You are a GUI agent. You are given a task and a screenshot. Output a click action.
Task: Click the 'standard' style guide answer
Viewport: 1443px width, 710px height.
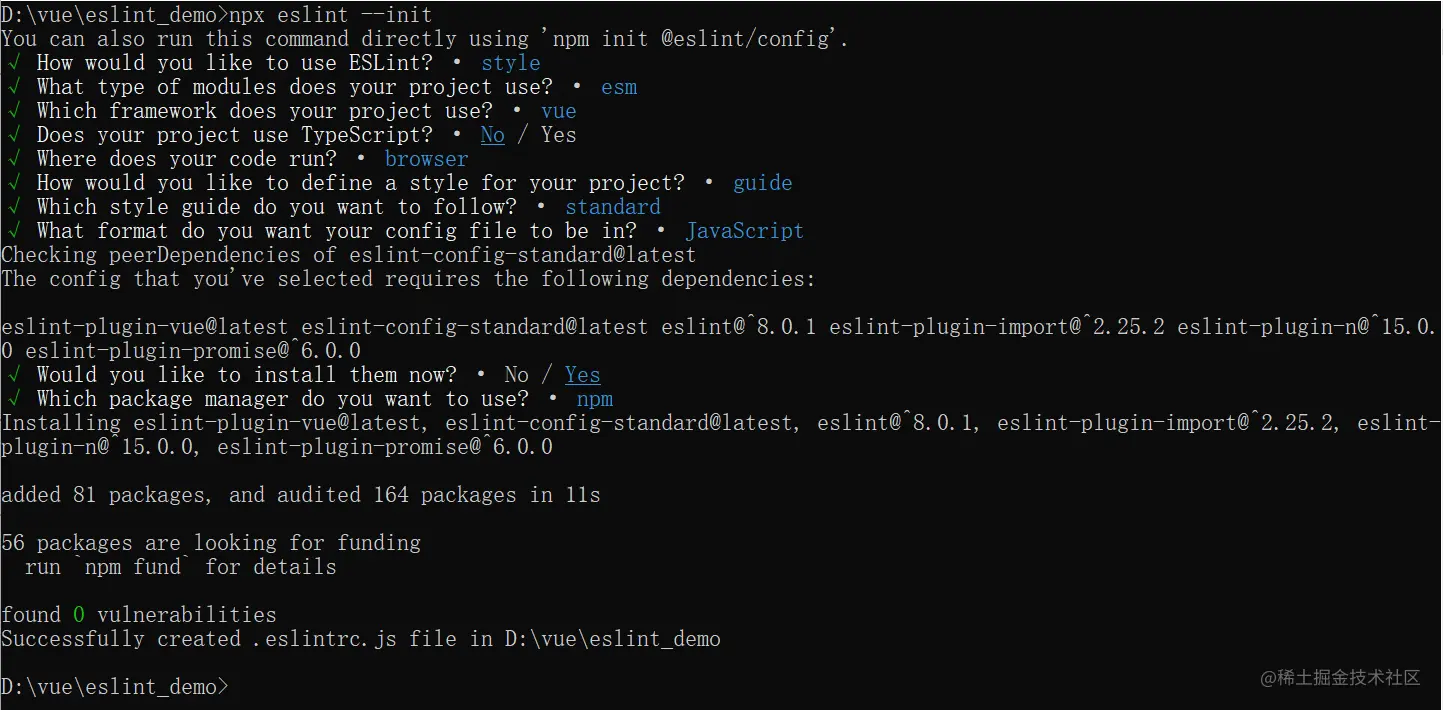tap(613, 207)
